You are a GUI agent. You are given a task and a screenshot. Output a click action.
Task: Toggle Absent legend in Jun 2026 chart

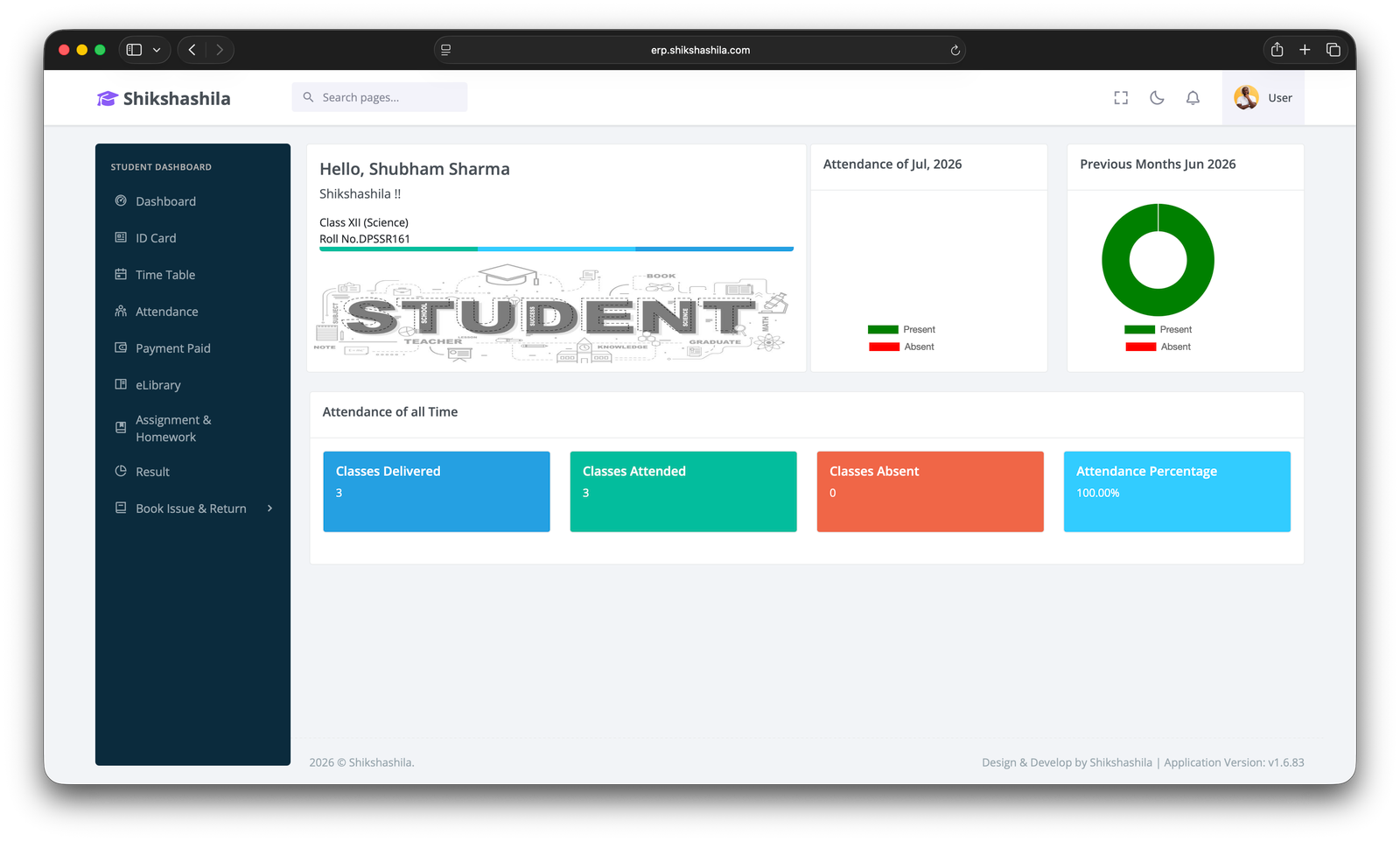1158,347
